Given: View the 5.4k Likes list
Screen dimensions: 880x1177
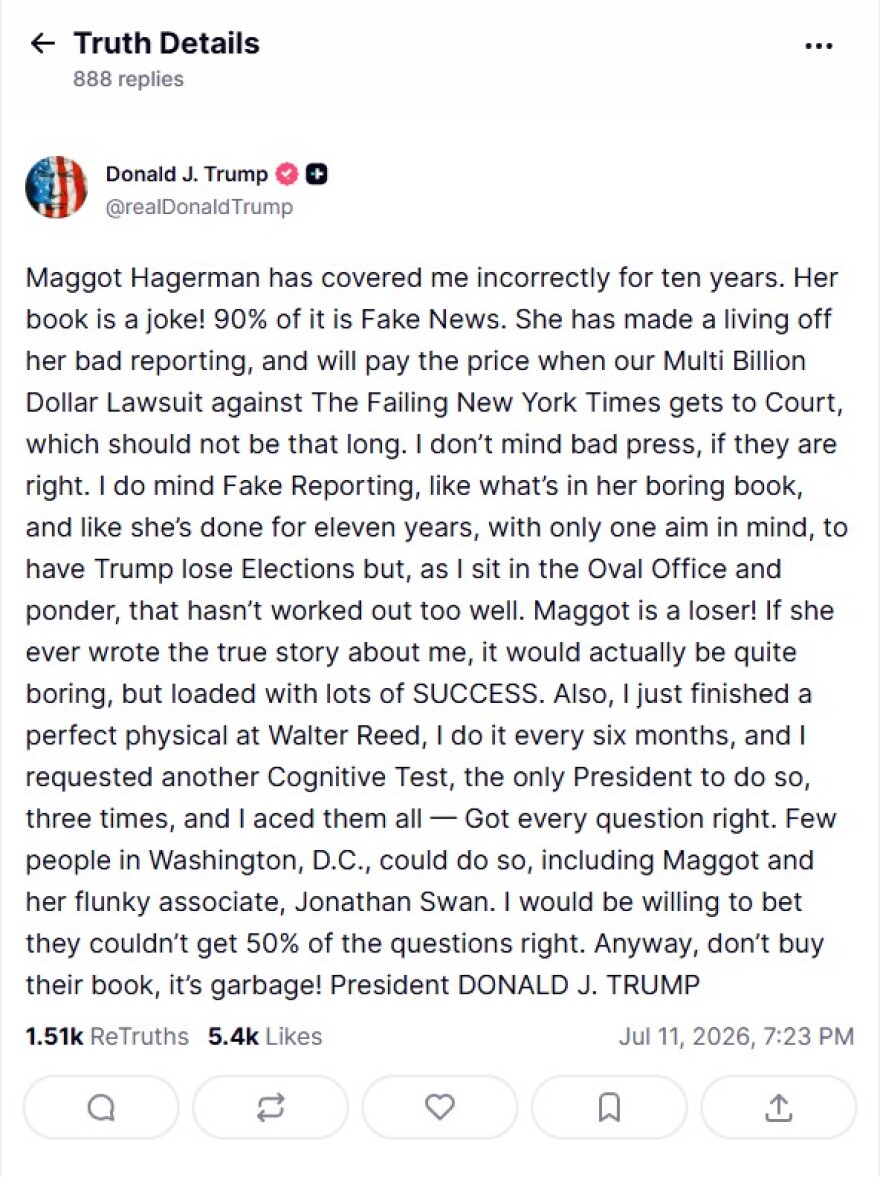Looking at the screenshot, I should pyautogui.click(x=264, y=1037).
